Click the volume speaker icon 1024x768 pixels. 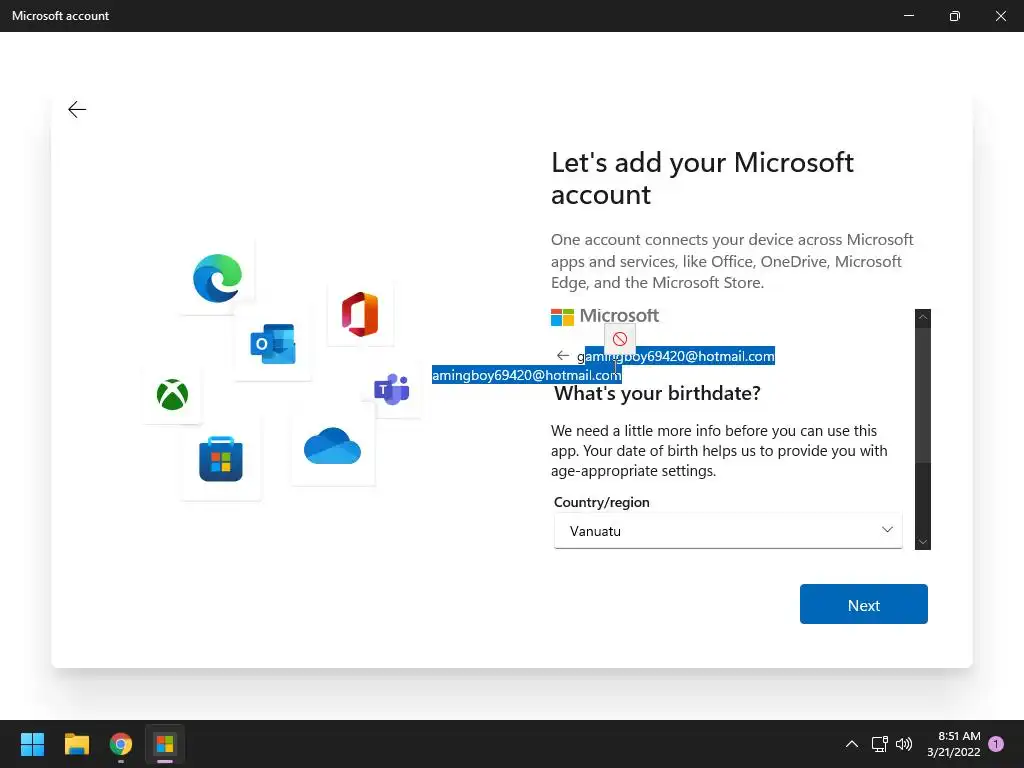pyautogui.click(x=904, y=744)
